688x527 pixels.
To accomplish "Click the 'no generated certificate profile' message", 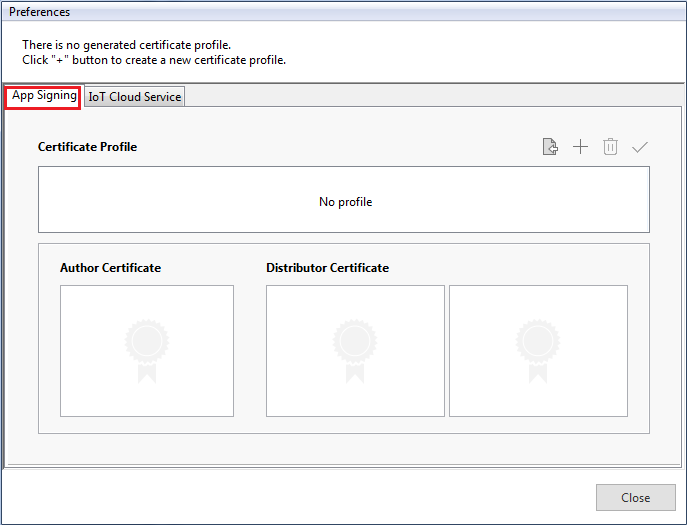I will (x=126, y=45).
